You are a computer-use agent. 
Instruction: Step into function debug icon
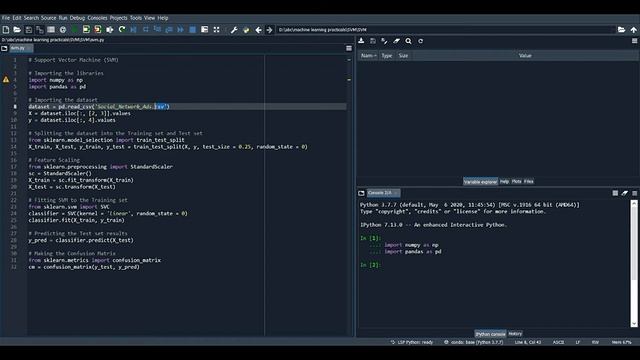pos(157,29)
